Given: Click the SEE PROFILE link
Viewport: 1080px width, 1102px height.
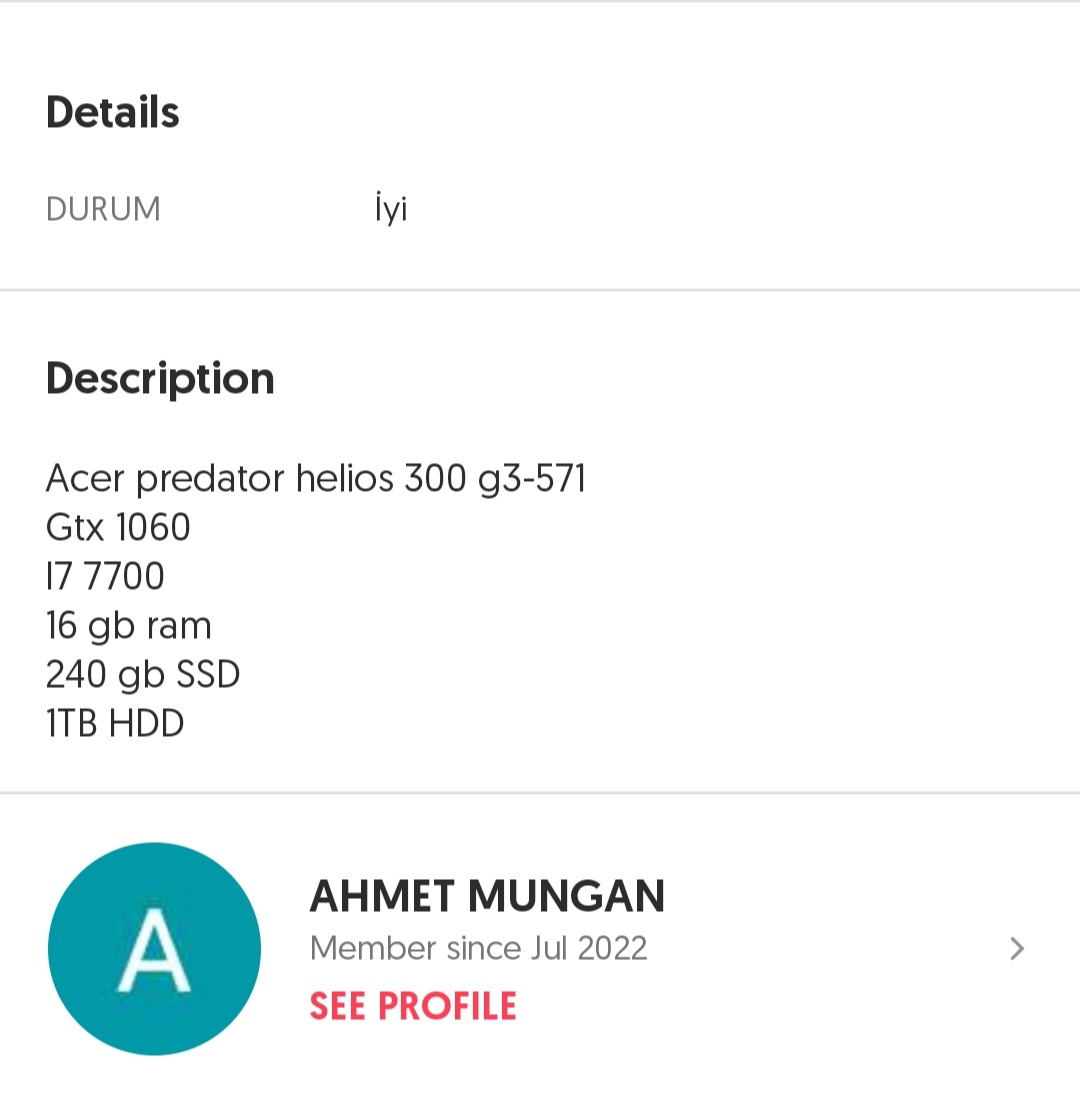Looking at the screenshot, I should [413, 1006].
